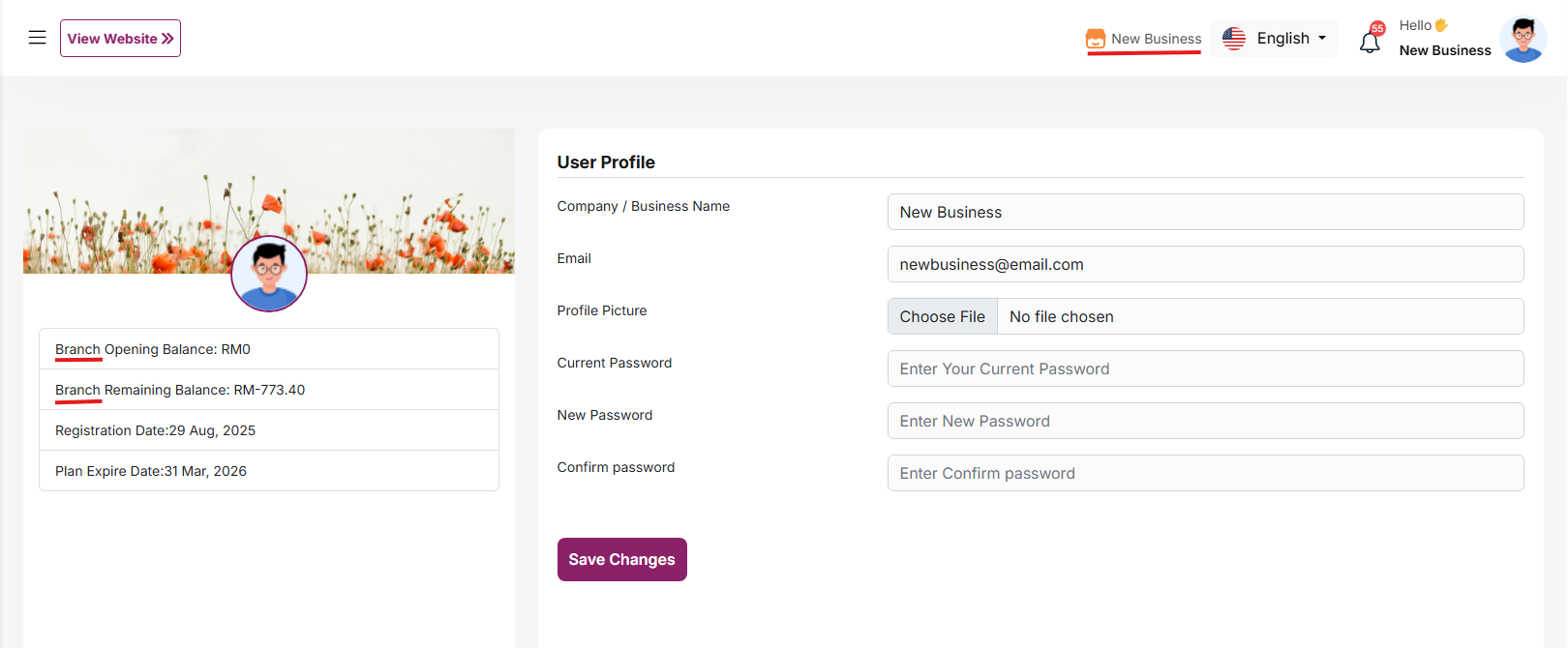The width and height of the screenshot is (1568, 648).
Task: Open the hamburger sidebar menu
Action: [x=37, y=38]
